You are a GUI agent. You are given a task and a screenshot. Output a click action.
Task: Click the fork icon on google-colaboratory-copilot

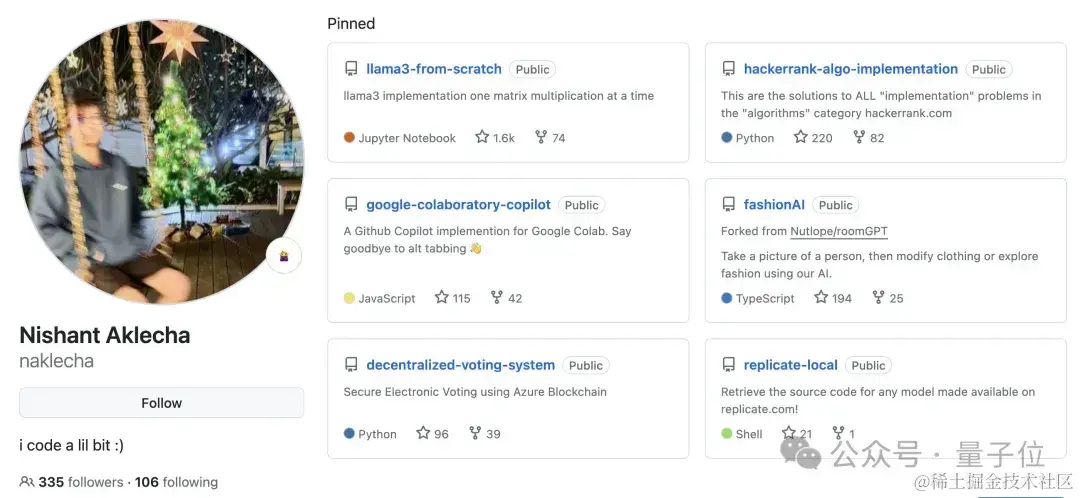pyautogui.click(x=497, y=297)
